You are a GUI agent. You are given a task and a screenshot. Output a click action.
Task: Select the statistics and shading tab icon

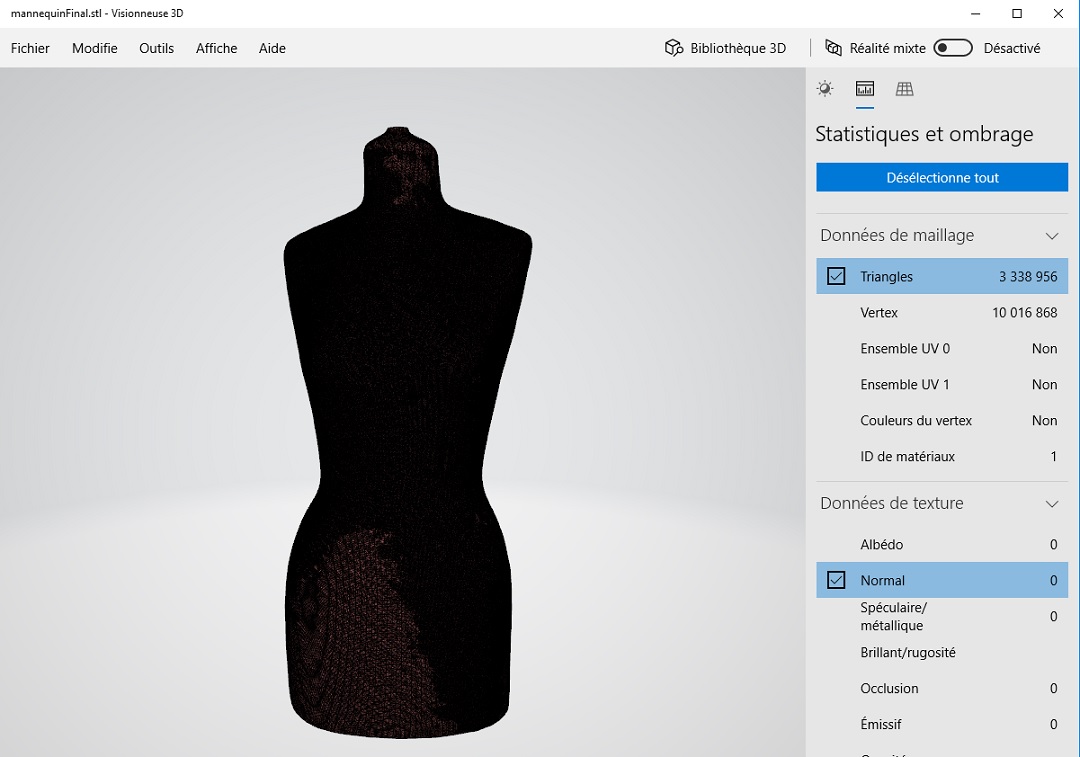[x=864, y=89]
